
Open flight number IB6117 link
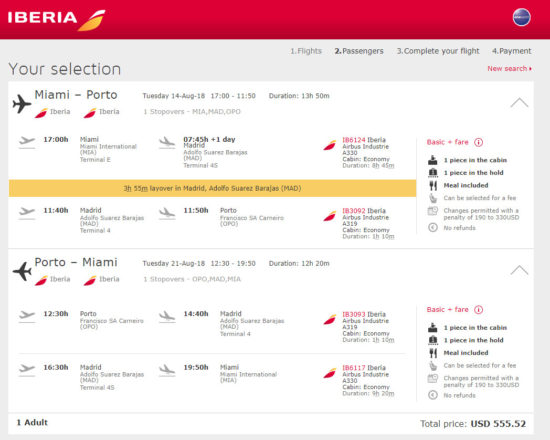354,367
